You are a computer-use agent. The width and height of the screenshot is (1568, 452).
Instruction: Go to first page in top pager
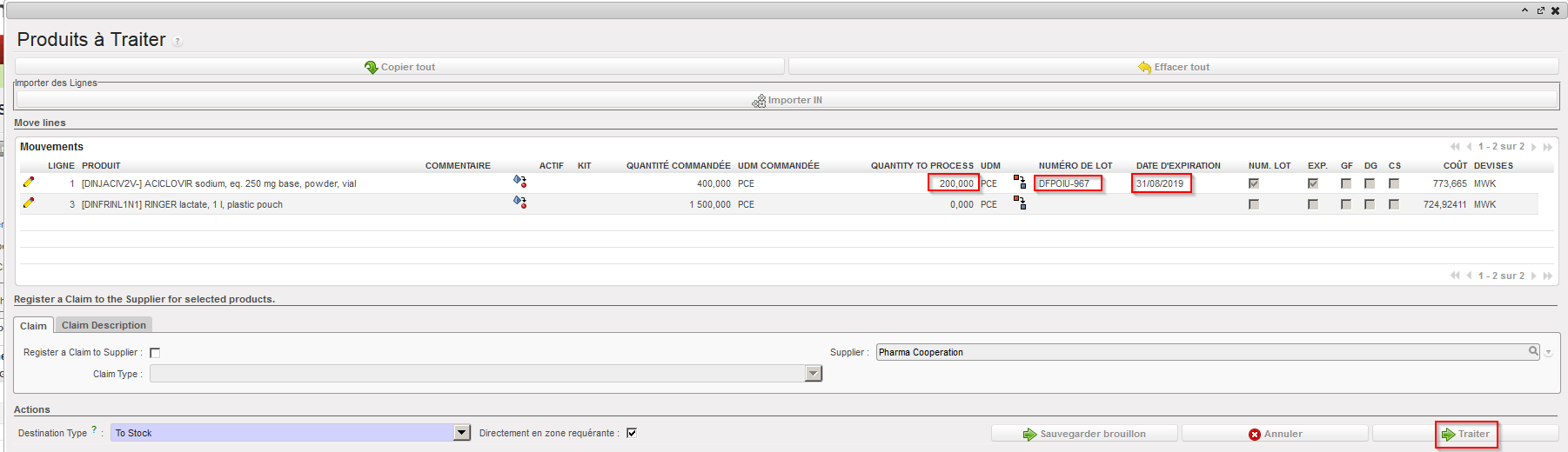[1455, 147]
